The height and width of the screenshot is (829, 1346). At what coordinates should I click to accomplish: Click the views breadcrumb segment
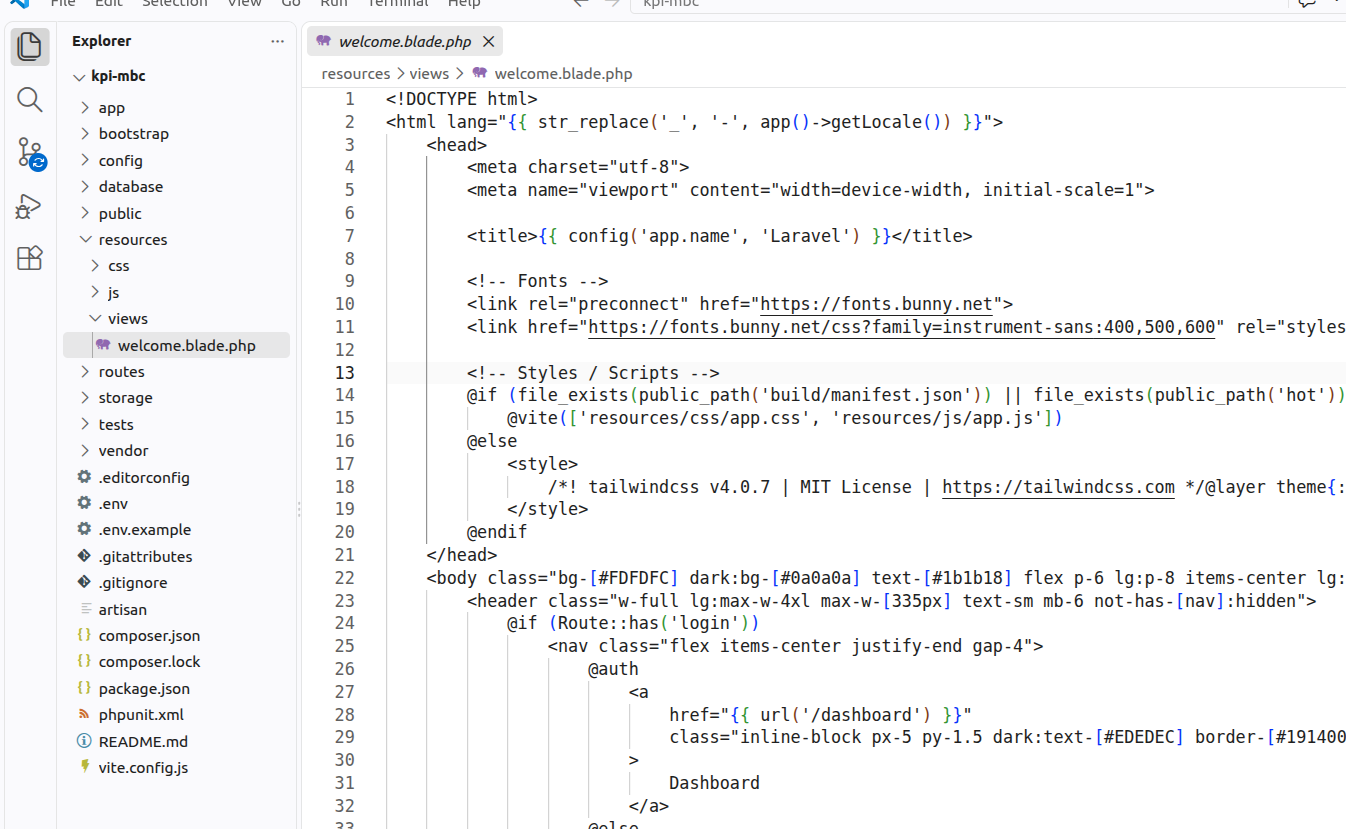tap(429, 74)
